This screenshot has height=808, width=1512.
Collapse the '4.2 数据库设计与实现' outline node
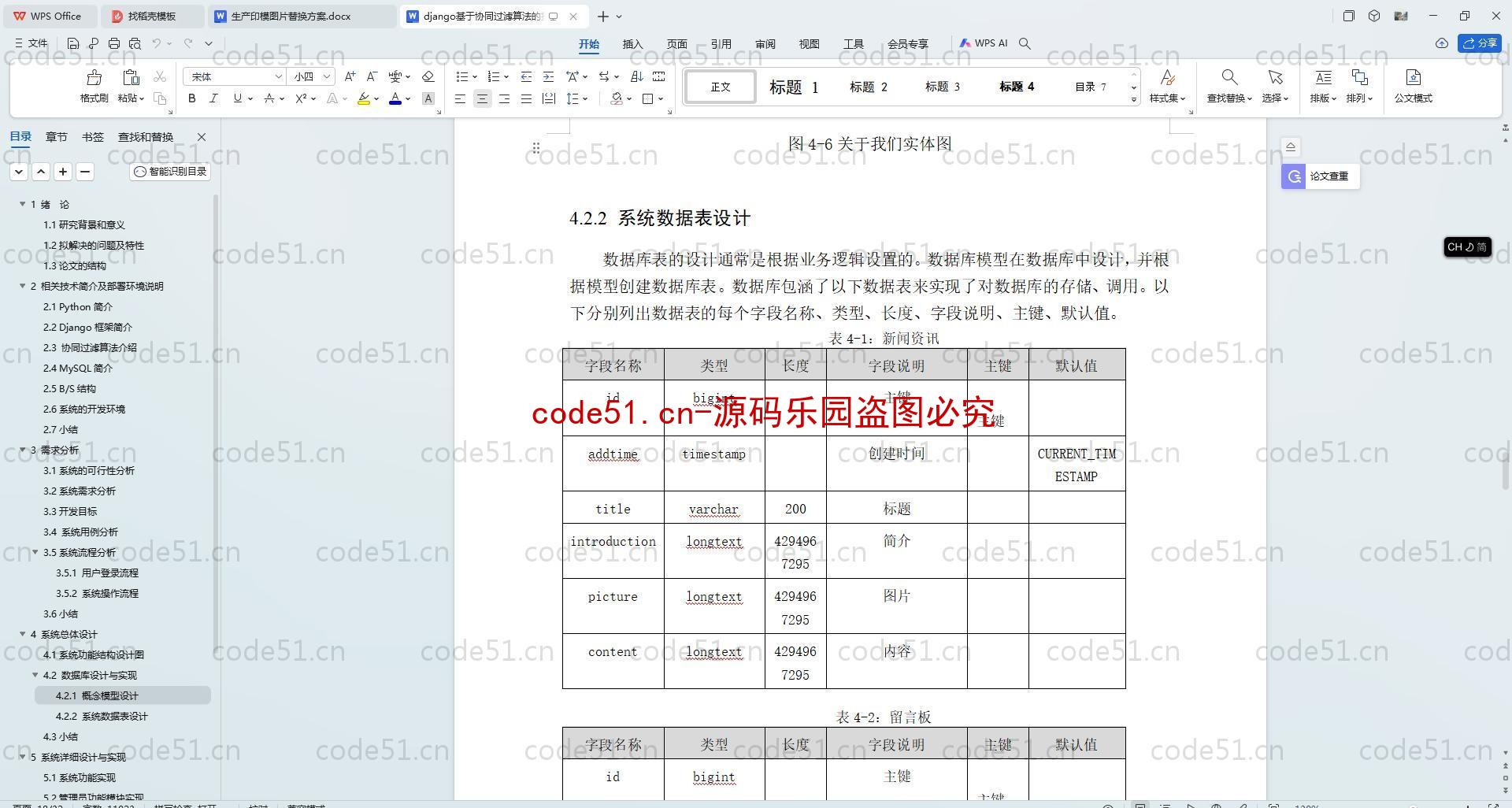35,675
